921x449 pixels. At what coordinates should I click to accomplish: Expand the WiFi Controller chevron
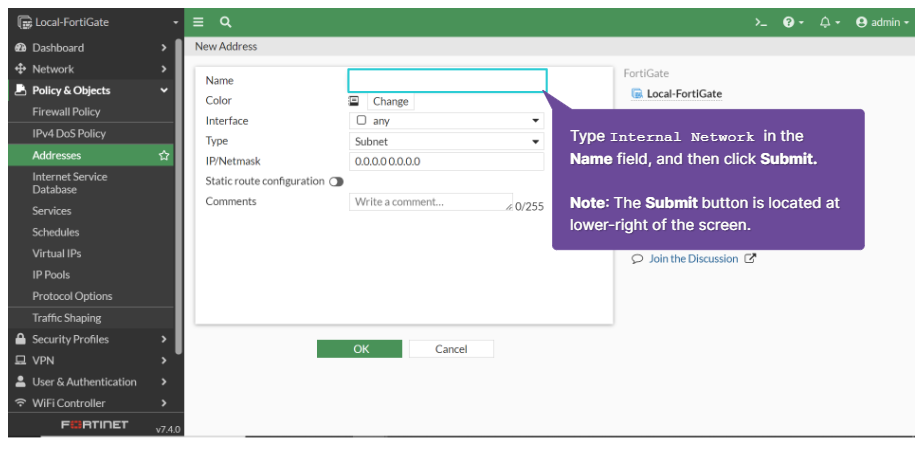click(x=164, y=403)
